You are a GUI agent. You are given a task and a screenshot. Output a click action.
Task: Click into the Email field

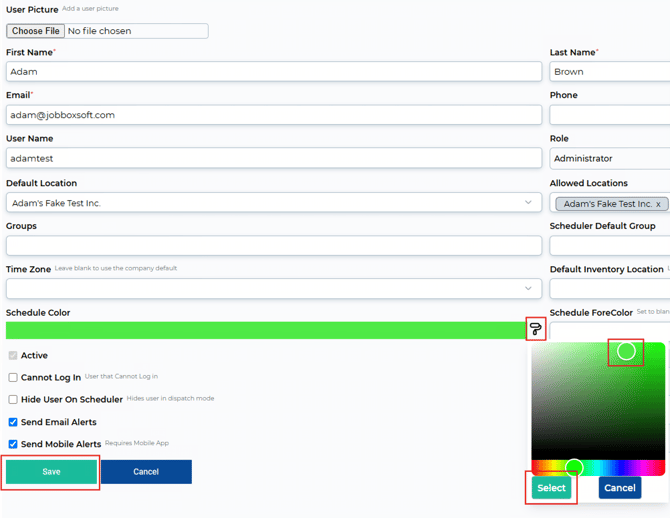pyautogui.click(x=274, y=115)
